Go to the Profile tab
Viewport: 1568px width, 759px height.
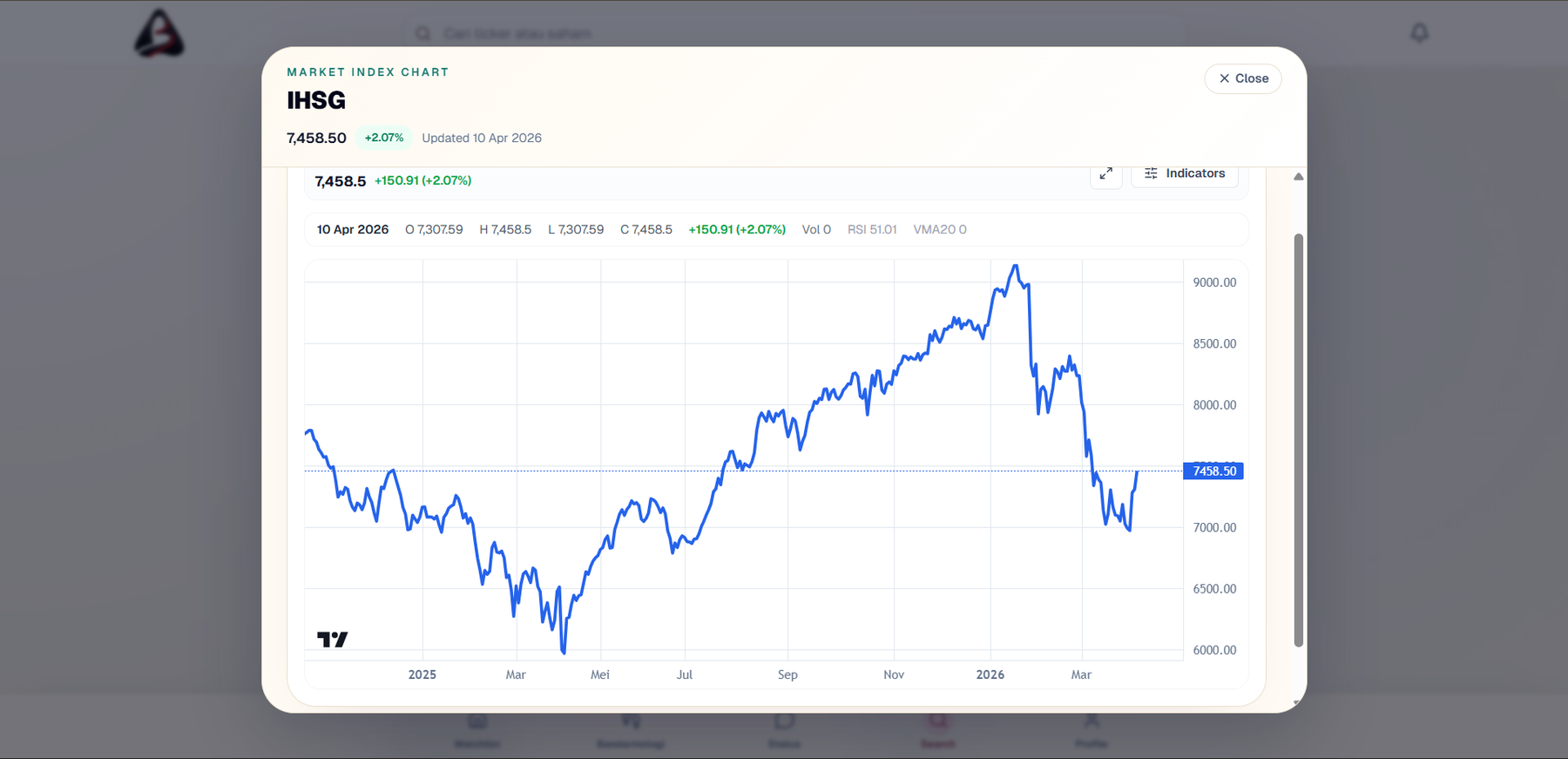(x=1091, y=730)
